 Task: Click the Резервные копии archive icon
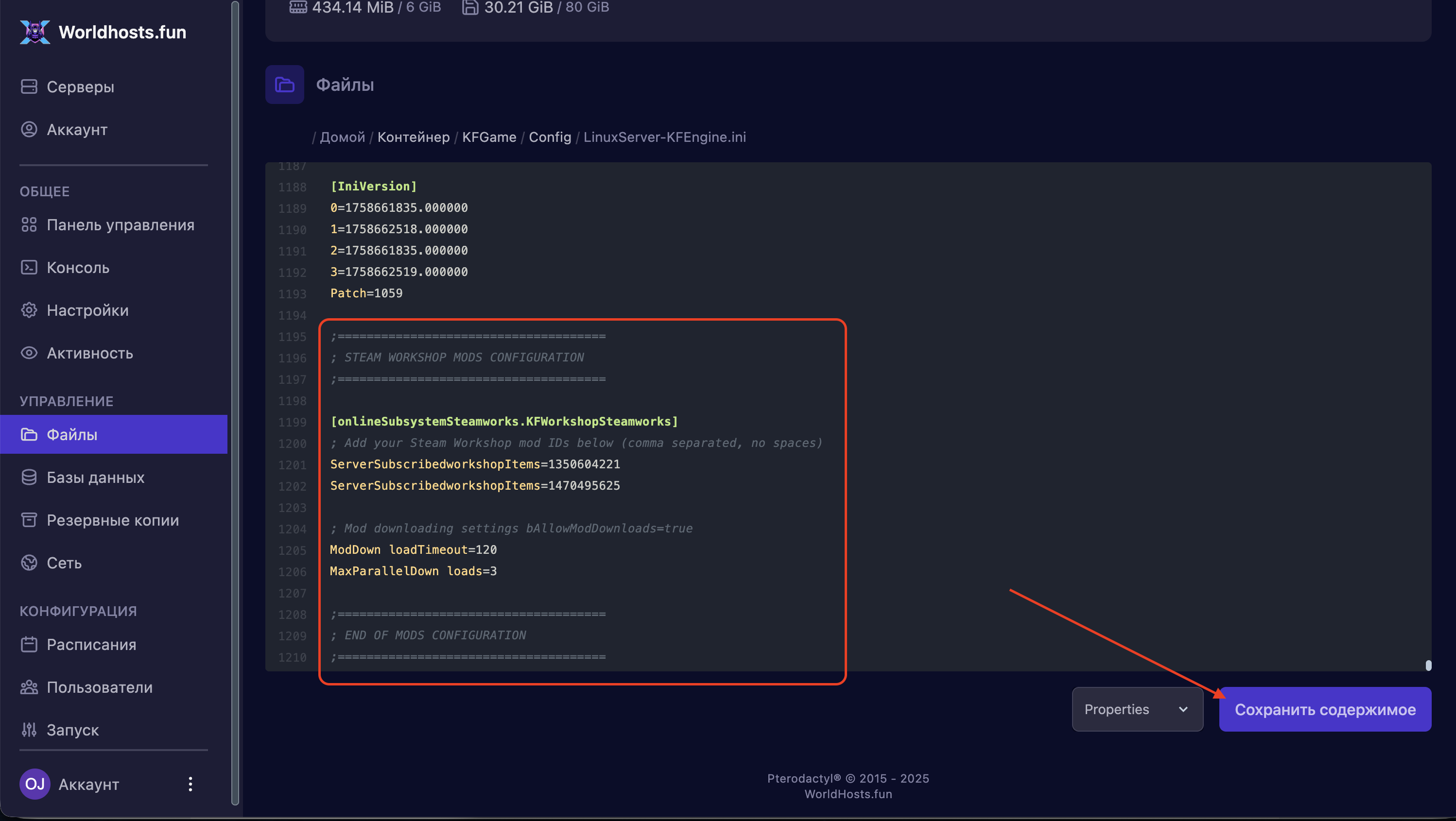pos(29,520)
